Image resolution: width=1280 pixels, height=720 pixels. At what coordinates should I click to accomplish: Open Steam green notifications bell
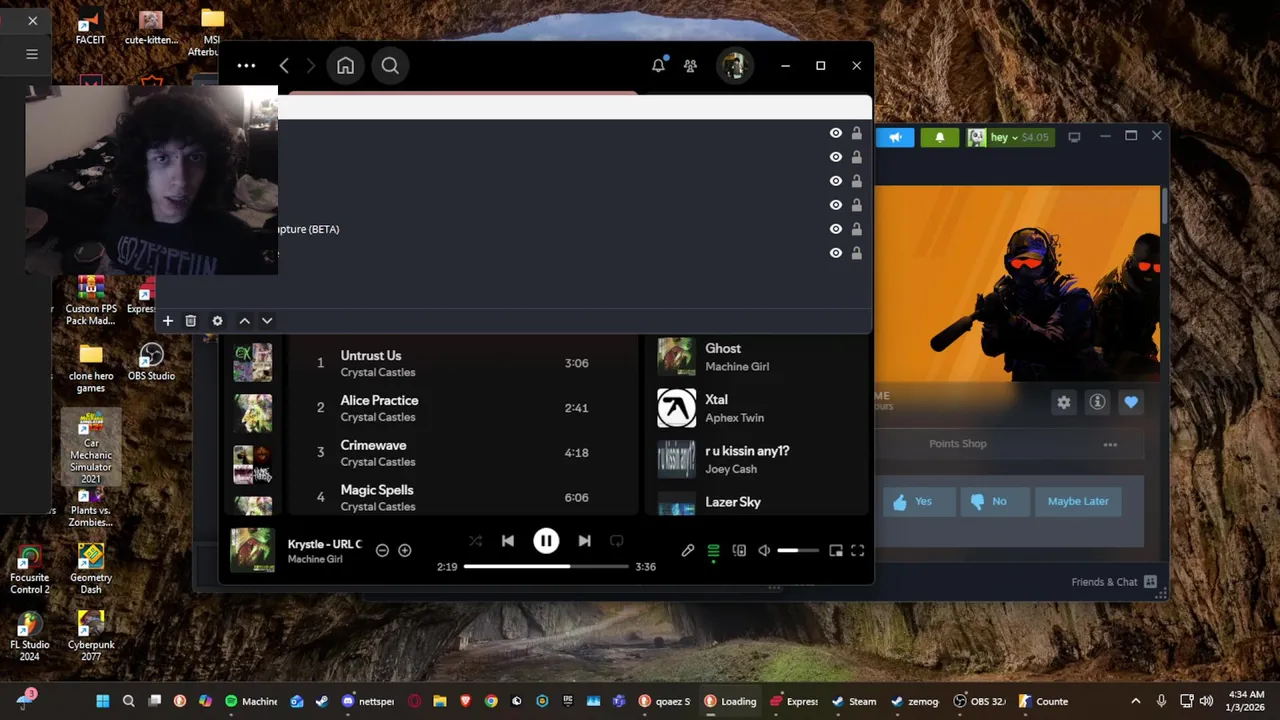pos(939,137)
